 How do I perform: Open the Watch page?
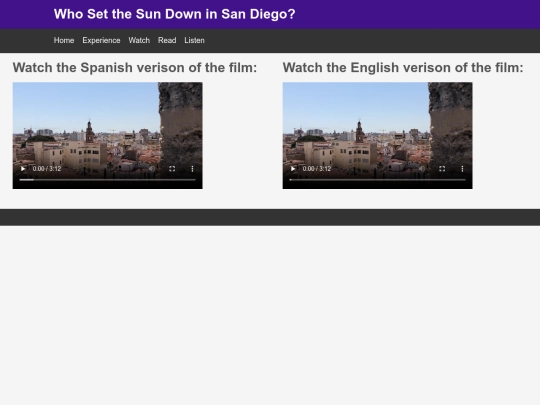pos(139,40)
